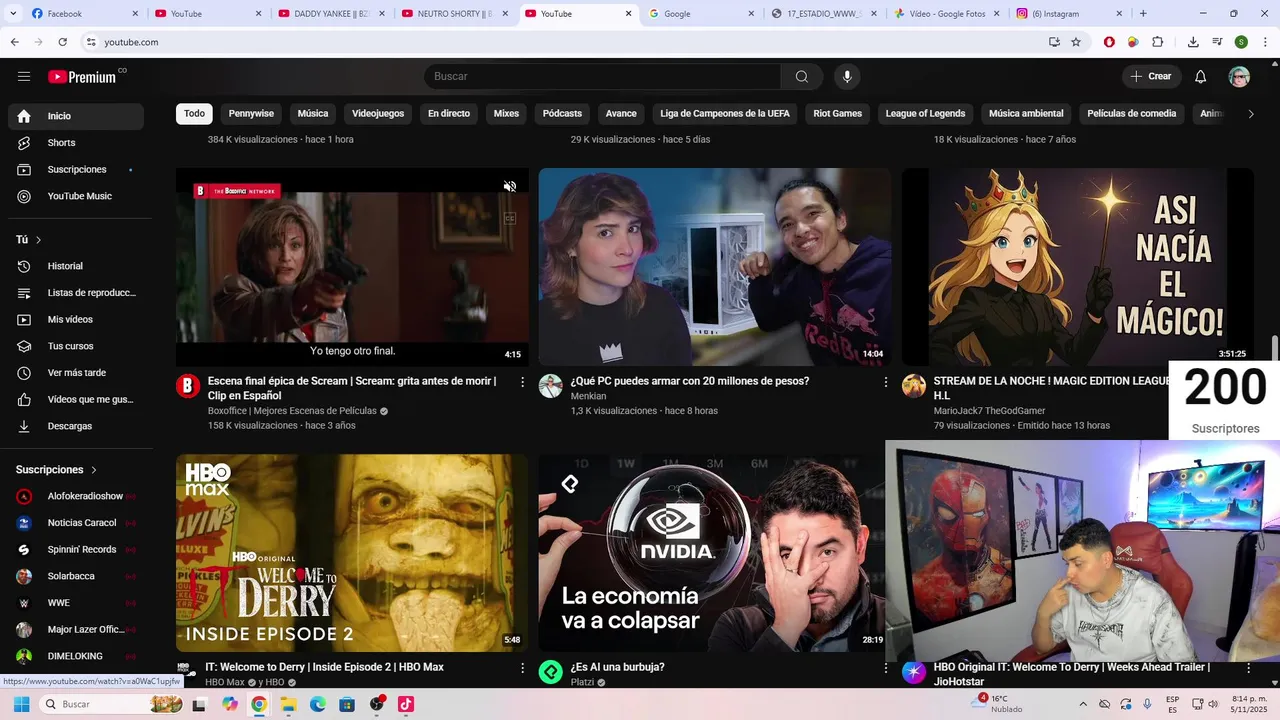Screen dimensions: 1280x720
Task: Select the Liga de Campeones de la UEFA chip
Action: pos(725,114)
